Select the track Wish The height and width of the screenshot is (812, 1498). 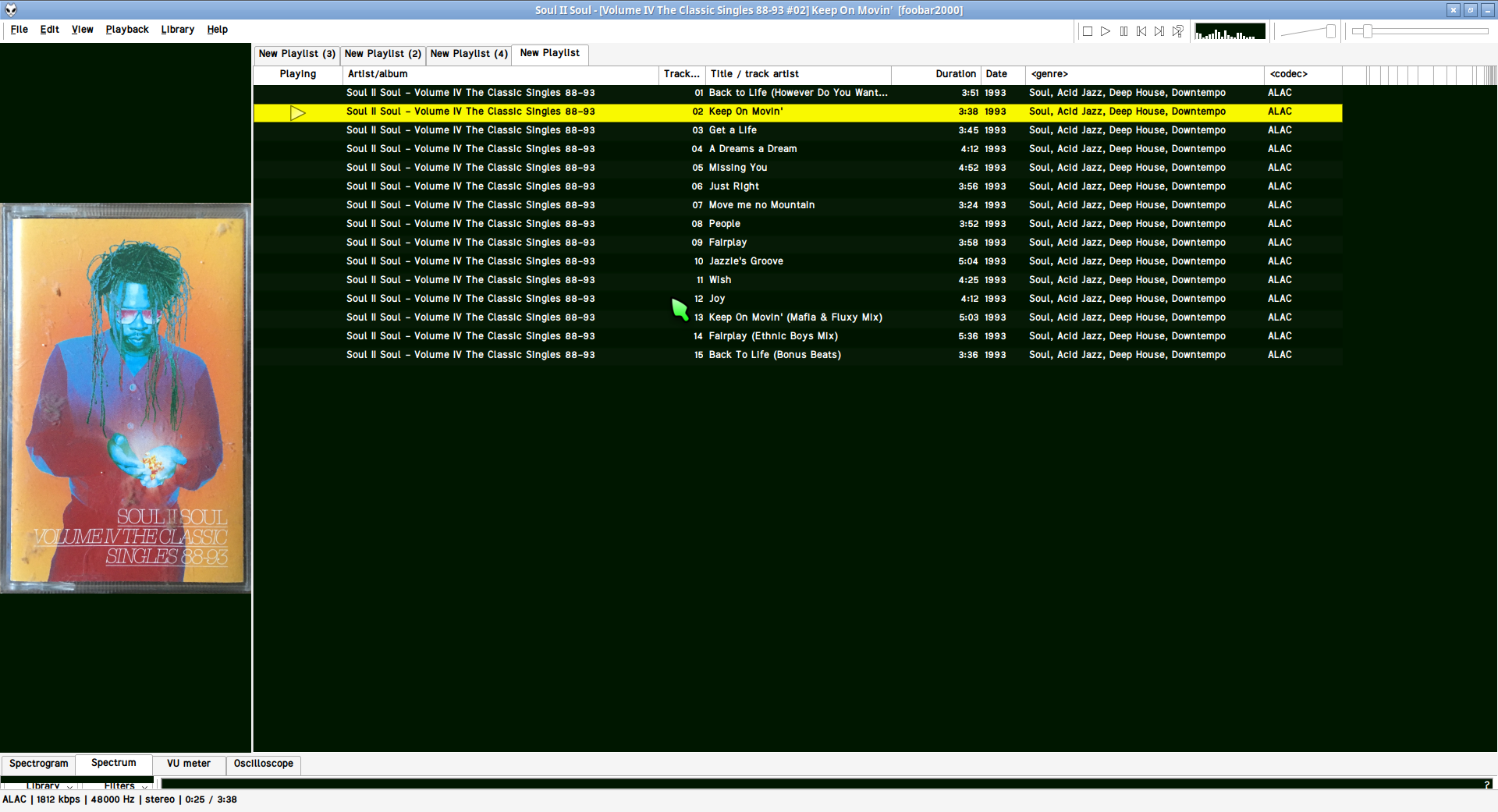pyautogui.click(x=797, y=280)
